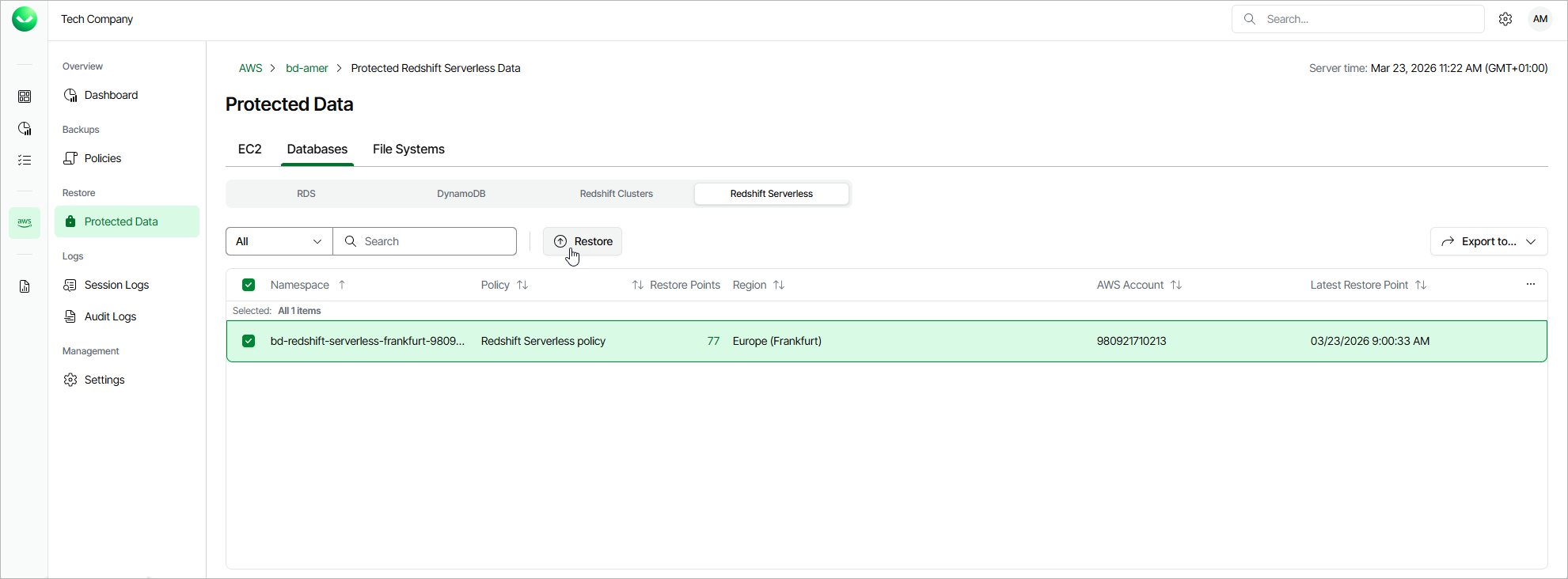Select the Redshift Clusters sub-tab
The width and height of the screenshot is (1568, 579).
617,194
